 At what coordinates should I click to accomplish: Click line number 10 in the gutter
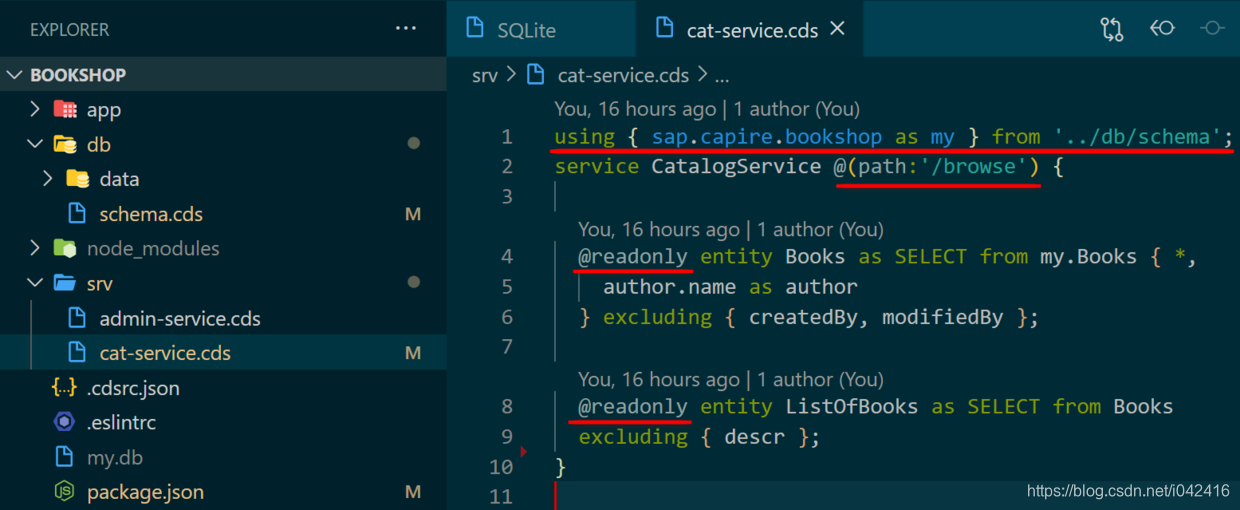(502, 467)
